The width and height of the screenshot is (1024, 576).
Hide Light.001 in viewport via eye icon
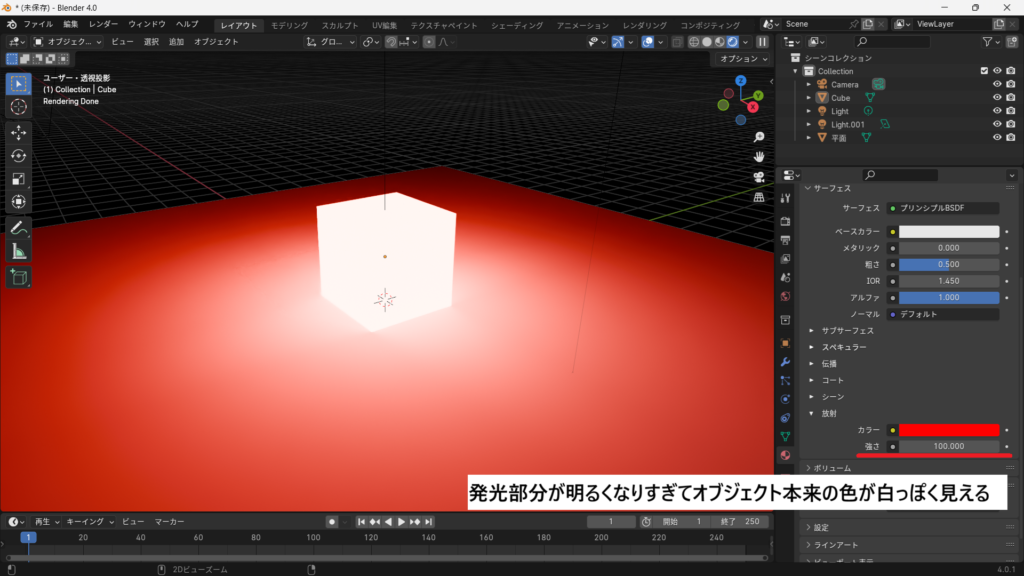pyautogui.click(x=997, y=124)
